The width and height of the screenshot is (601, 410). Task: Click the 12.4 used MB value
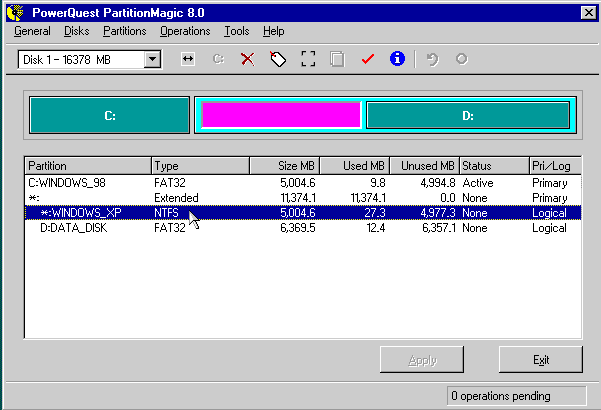[376, 228]
